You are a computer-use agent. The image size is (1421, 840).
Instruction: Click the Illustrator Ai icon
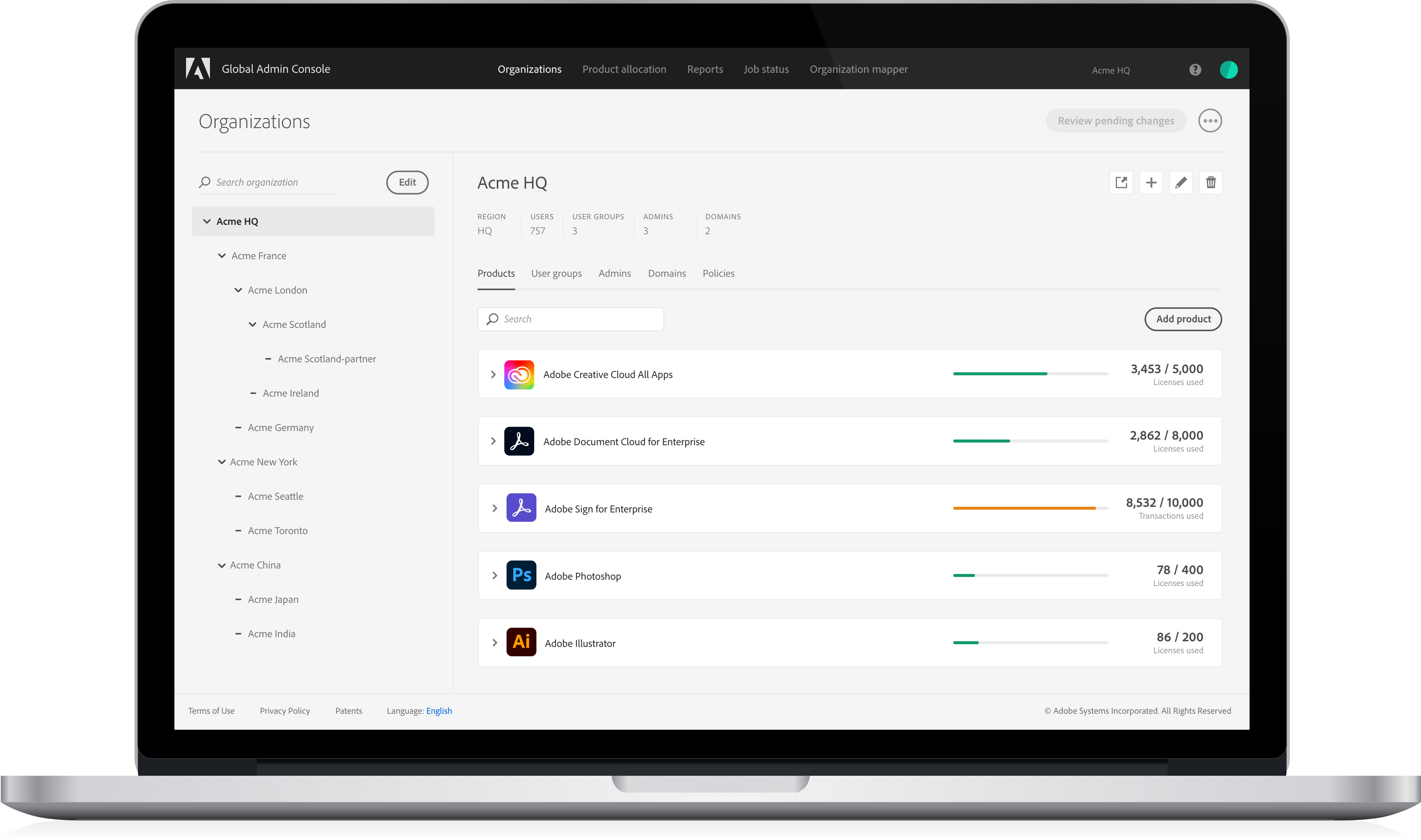point(521,642)
